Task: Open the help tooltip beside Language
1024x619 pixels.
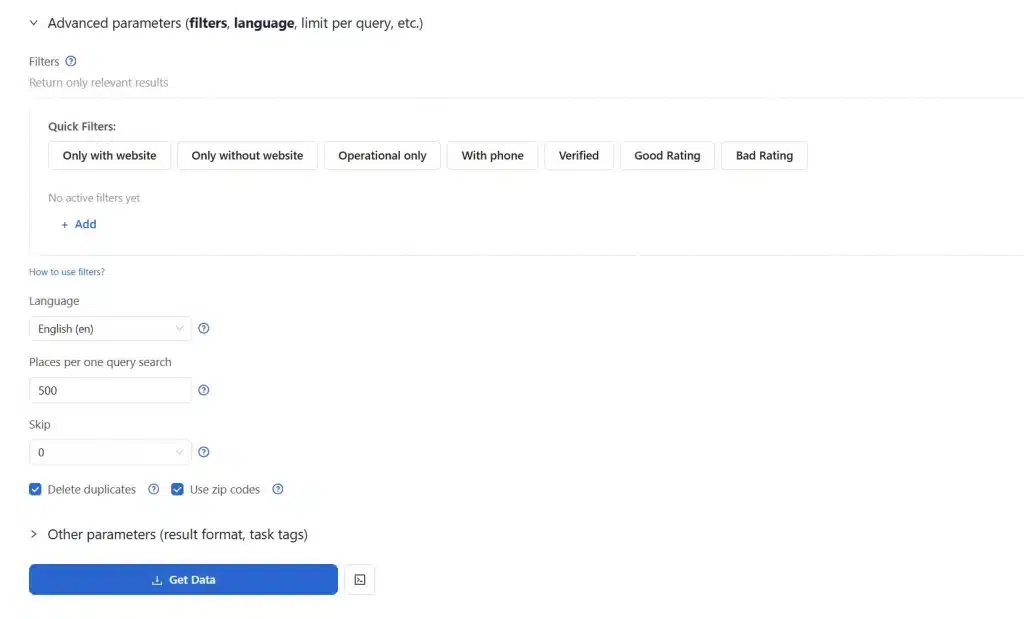Action: [x=204, y=328]
